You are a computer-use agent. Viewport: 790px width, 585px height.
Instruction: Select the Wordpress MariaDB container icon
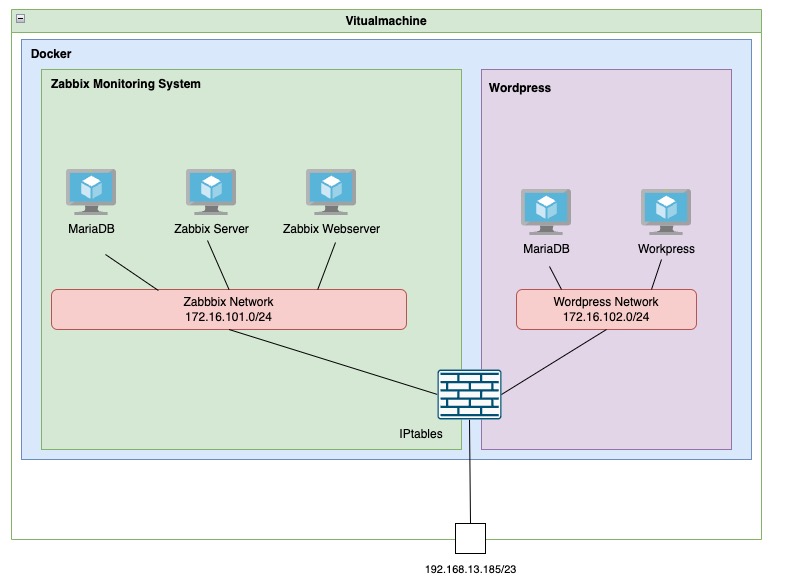click(546, 212)
